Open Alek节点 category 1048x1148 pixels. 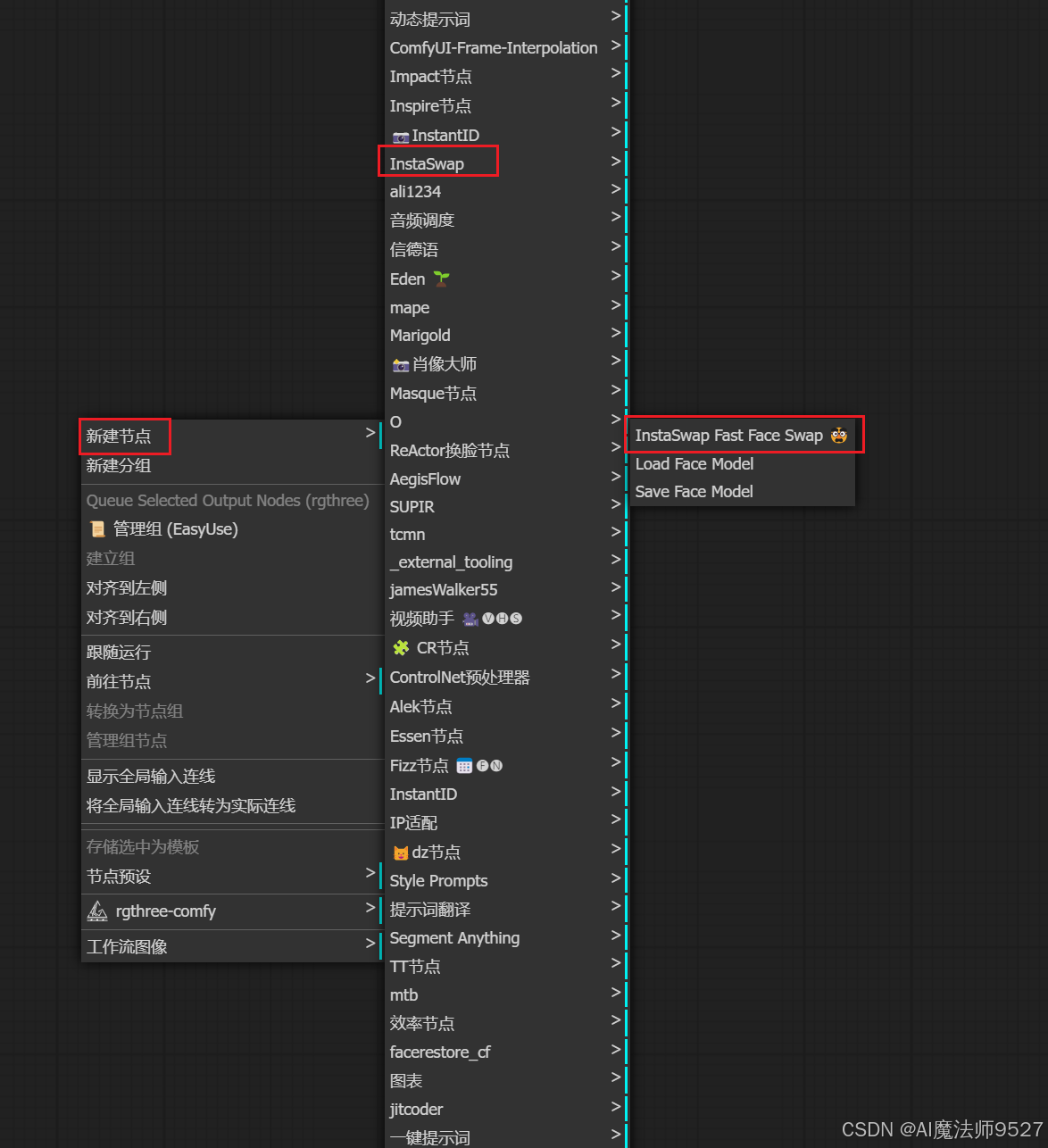pos(505,707)
